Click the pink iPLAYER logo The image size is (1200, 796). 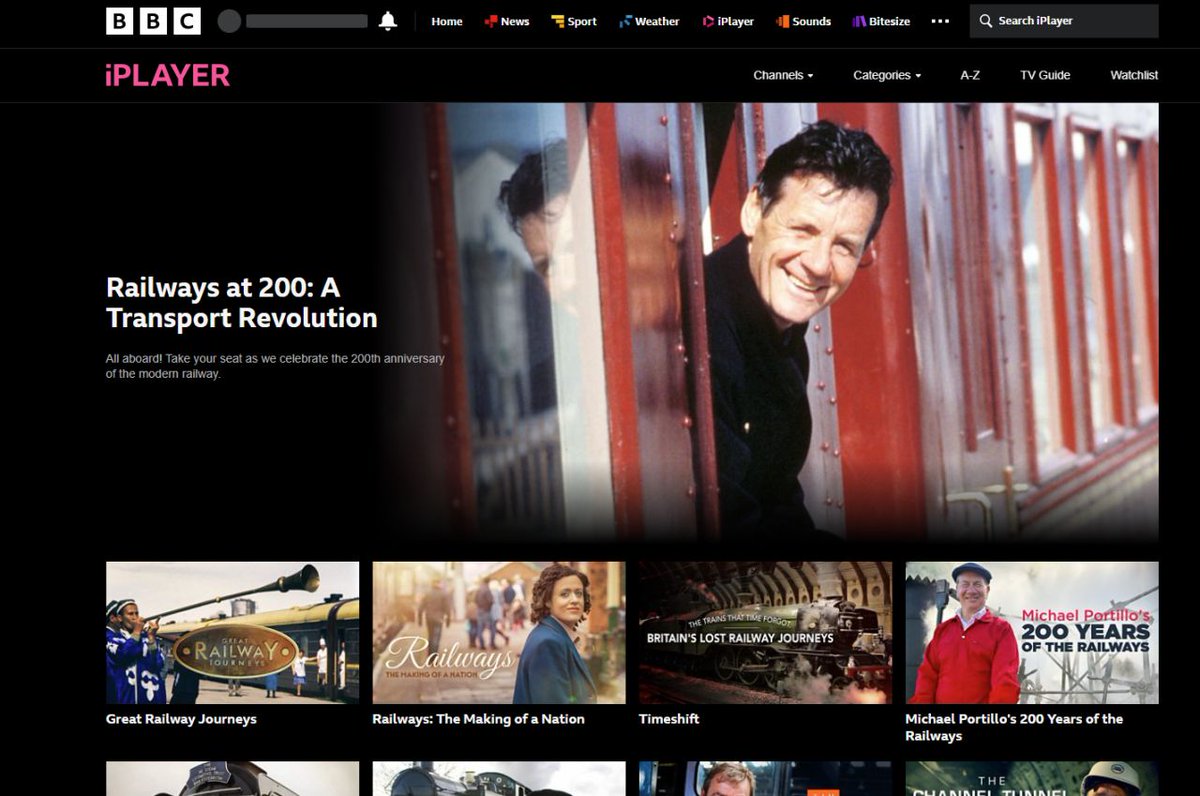(168, 75)
